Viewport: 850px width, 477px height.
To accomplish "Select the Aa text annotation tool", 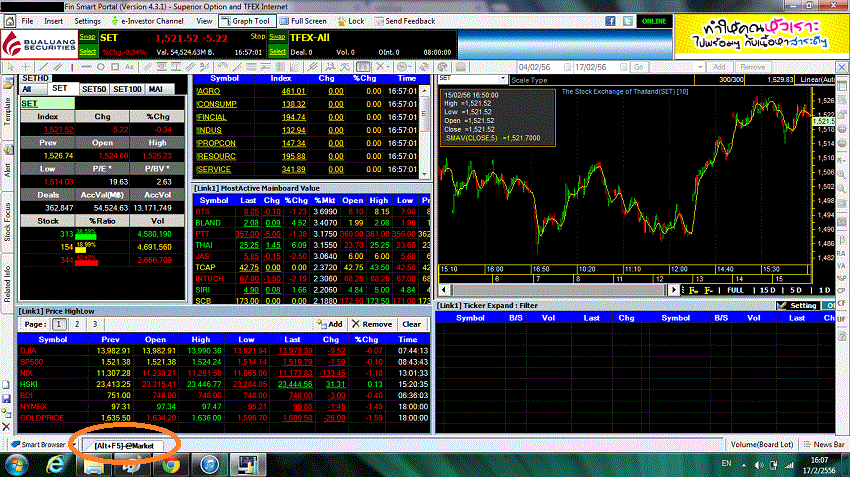I will pyautogui.click(x=130, y=67).
